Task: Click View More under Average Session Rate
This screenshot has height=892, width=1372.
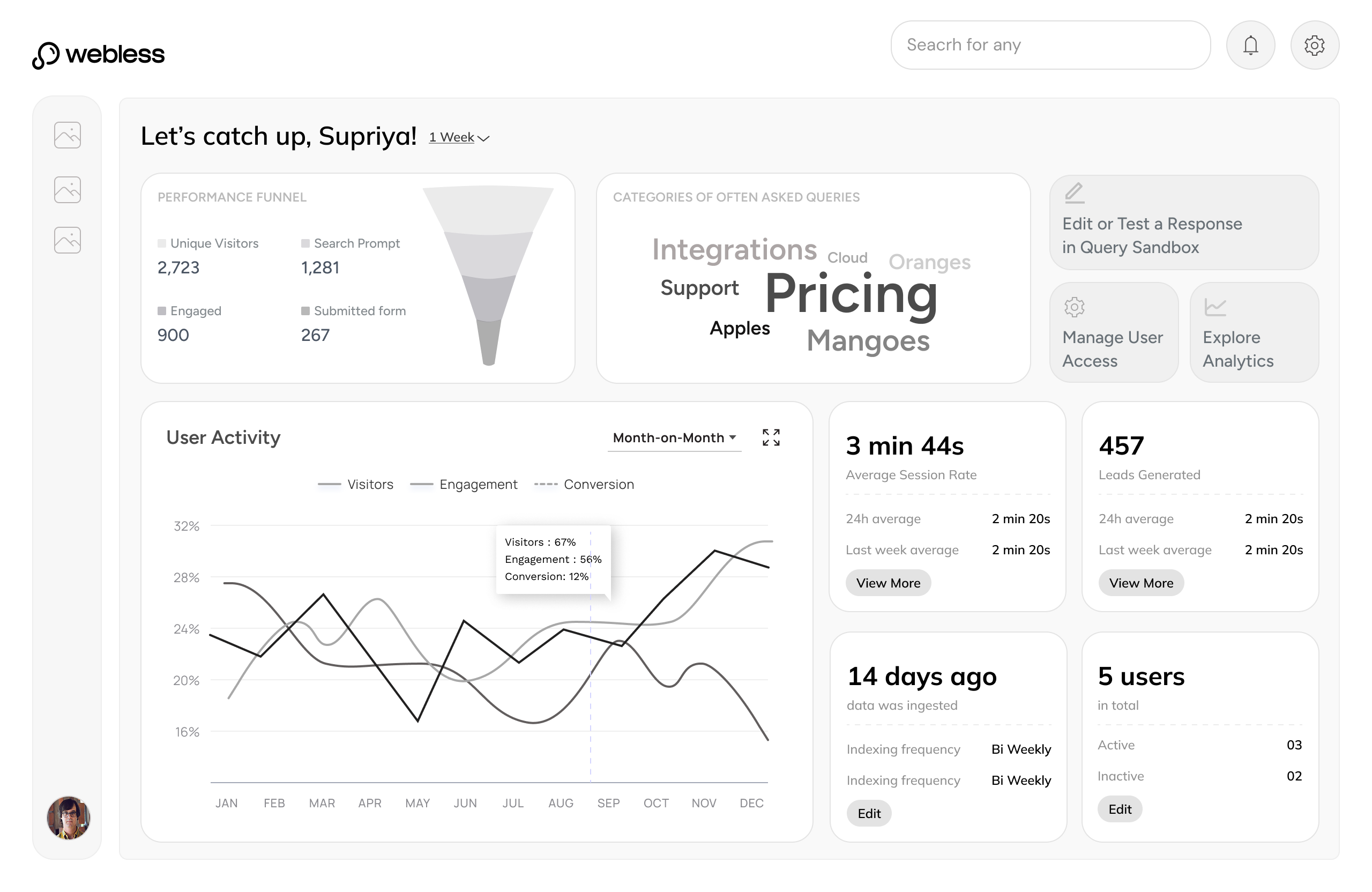Action: point(888,583)
